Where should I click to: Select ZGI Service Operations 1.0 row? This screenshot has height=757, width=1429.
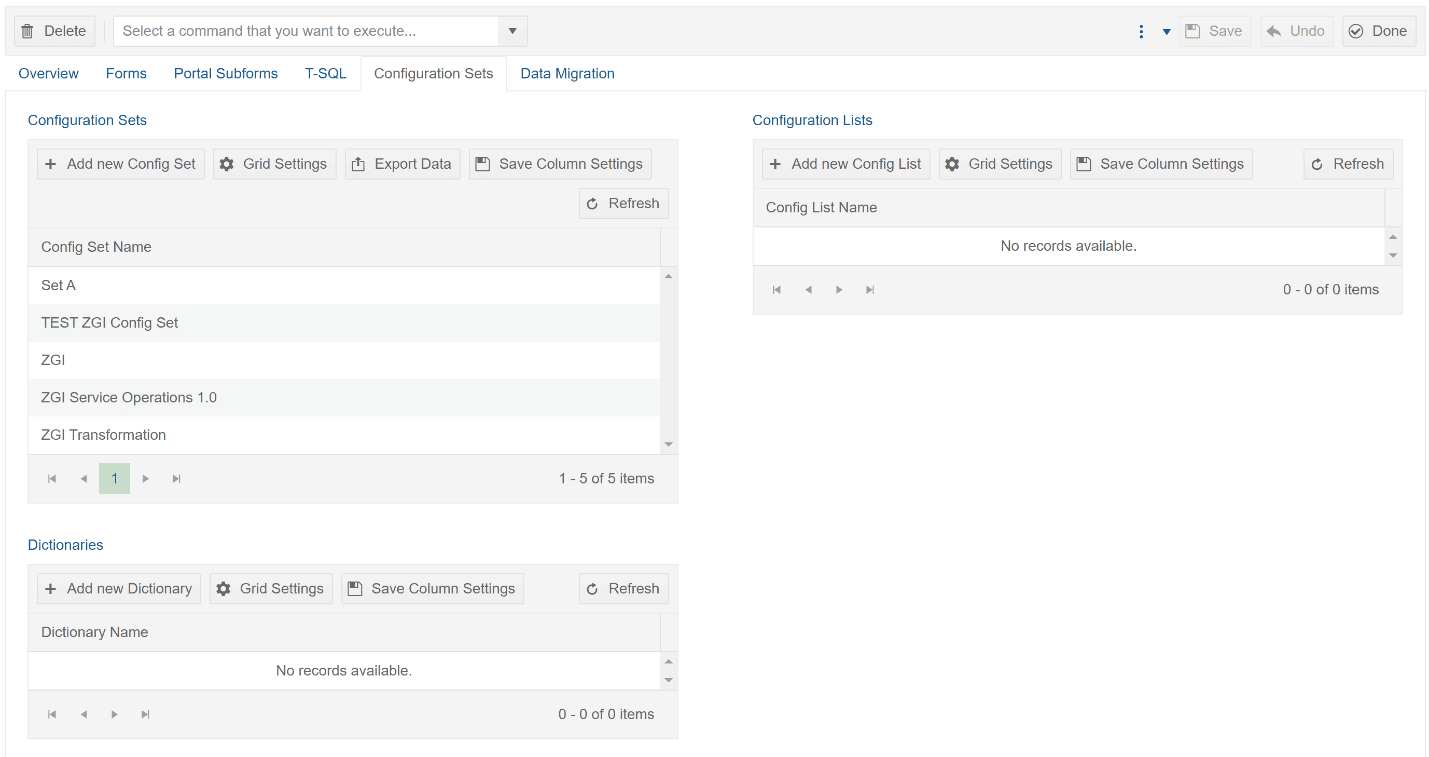pos(344,397)
